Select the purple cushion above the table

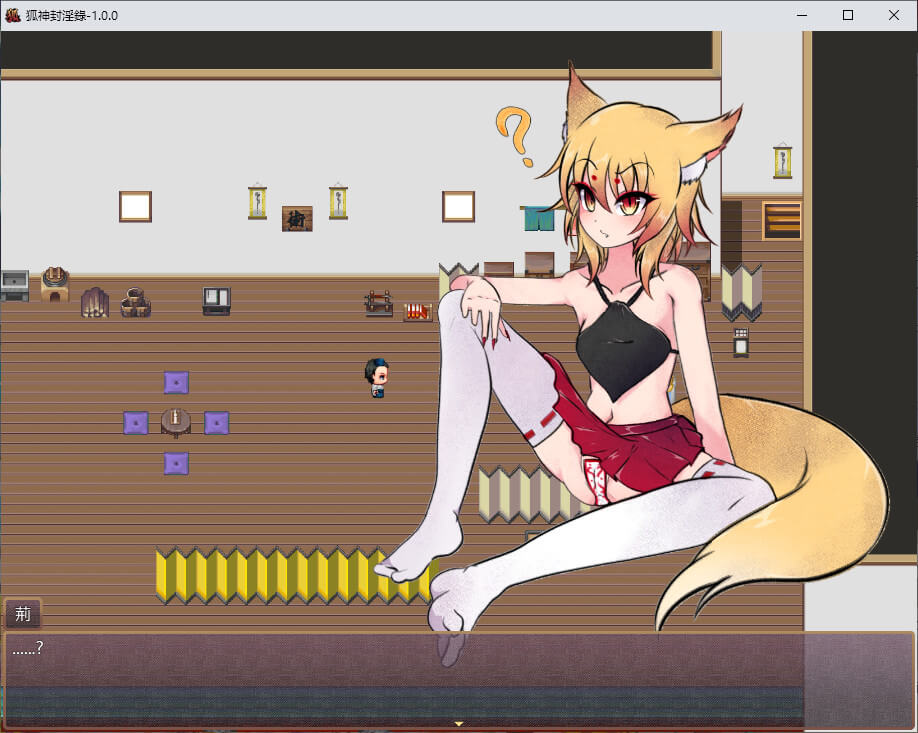[176, 382]
